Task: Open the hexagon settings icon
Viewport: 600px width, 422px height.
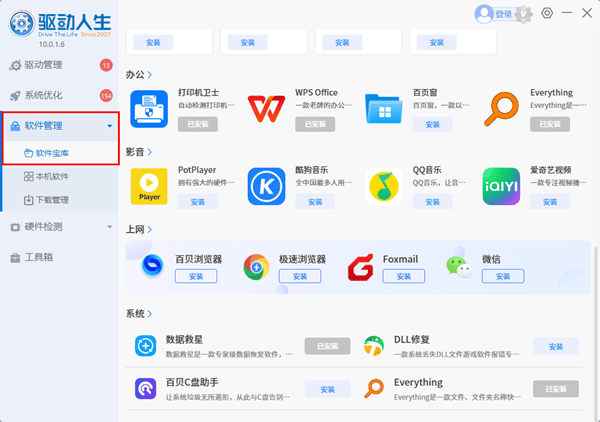Action: click(547, 13)
